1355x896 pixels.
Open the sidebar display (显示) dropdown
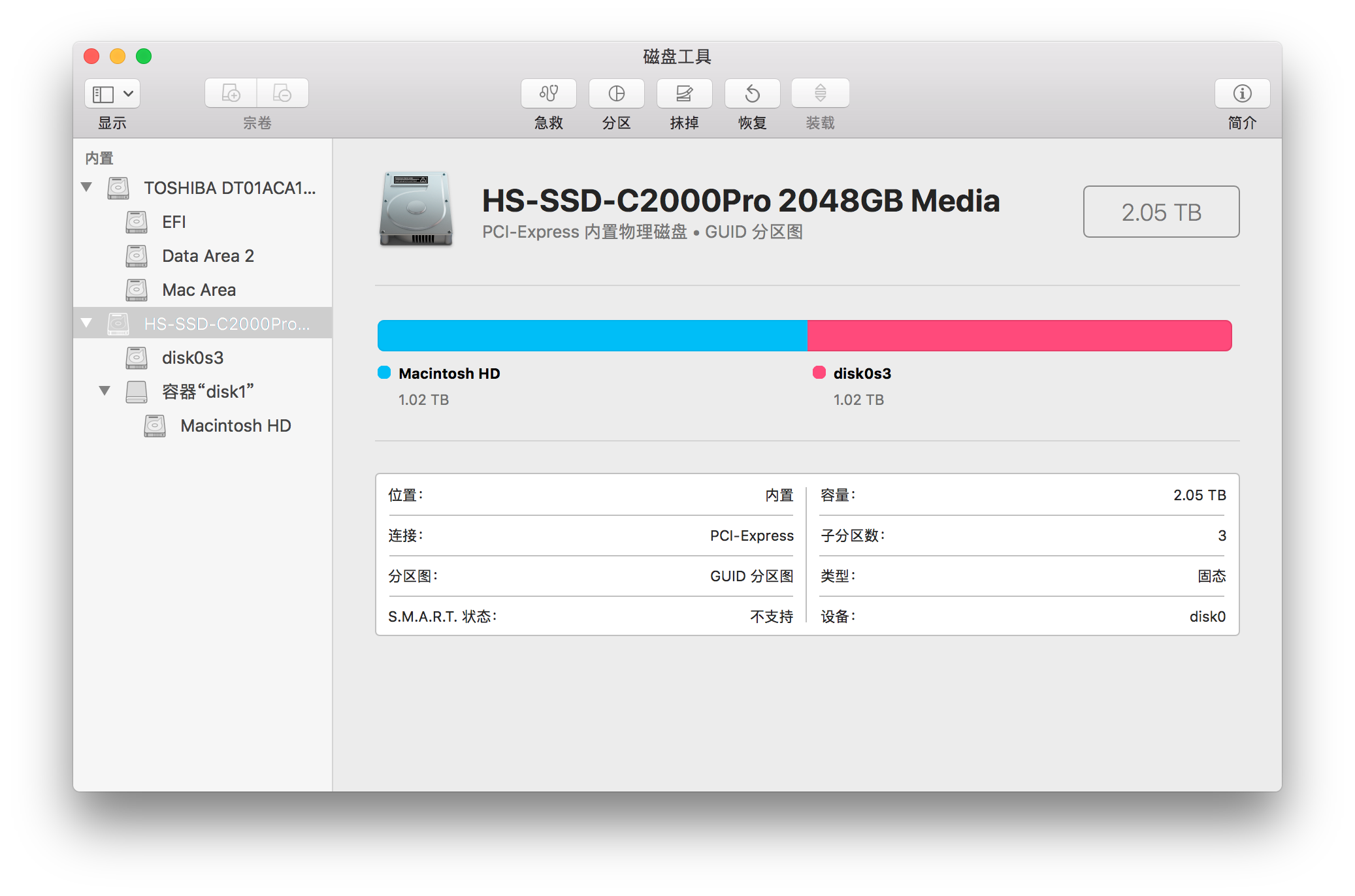pos(112,94)
